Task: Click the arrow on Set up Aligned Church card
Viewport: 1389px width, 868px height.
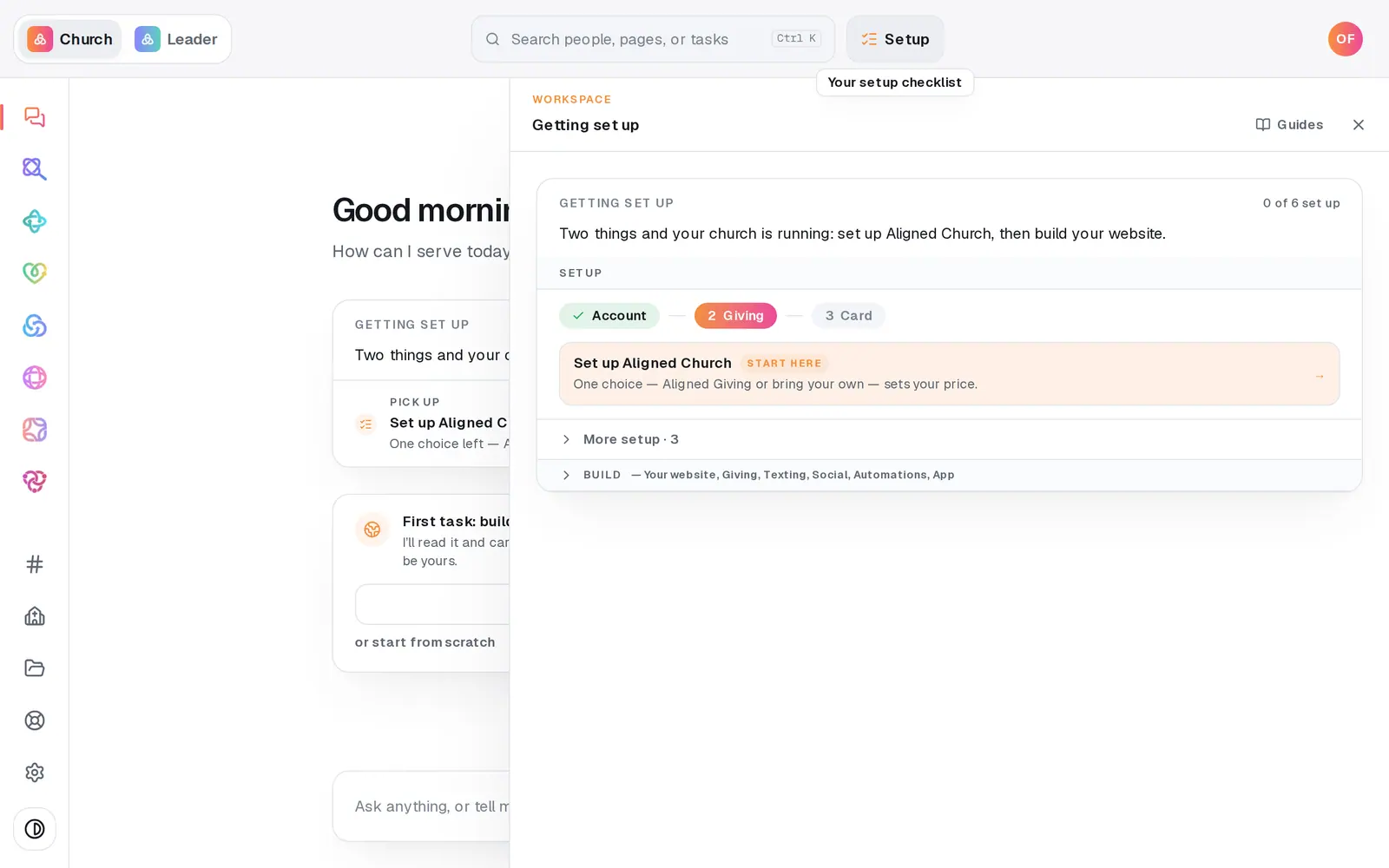Action: (x=1320, y=376)
